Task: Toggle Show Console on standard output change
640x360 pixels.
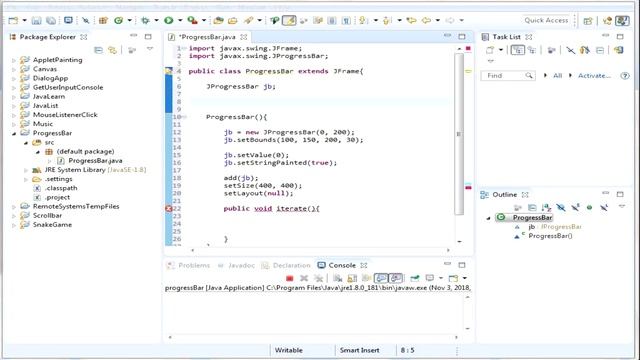Action: coord(381,278)
